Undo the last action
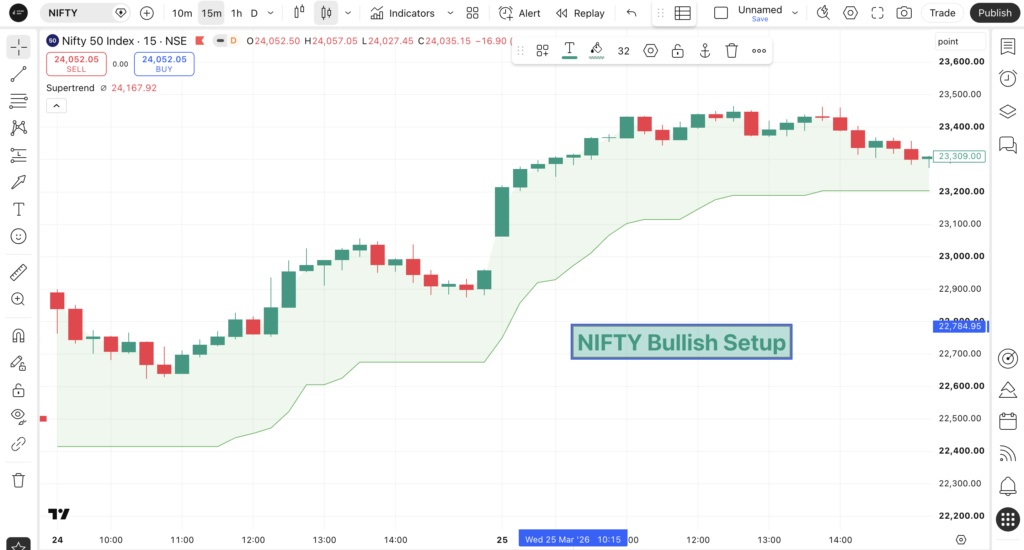Viewport: 1024px width, 550px height. click(631, 13)
